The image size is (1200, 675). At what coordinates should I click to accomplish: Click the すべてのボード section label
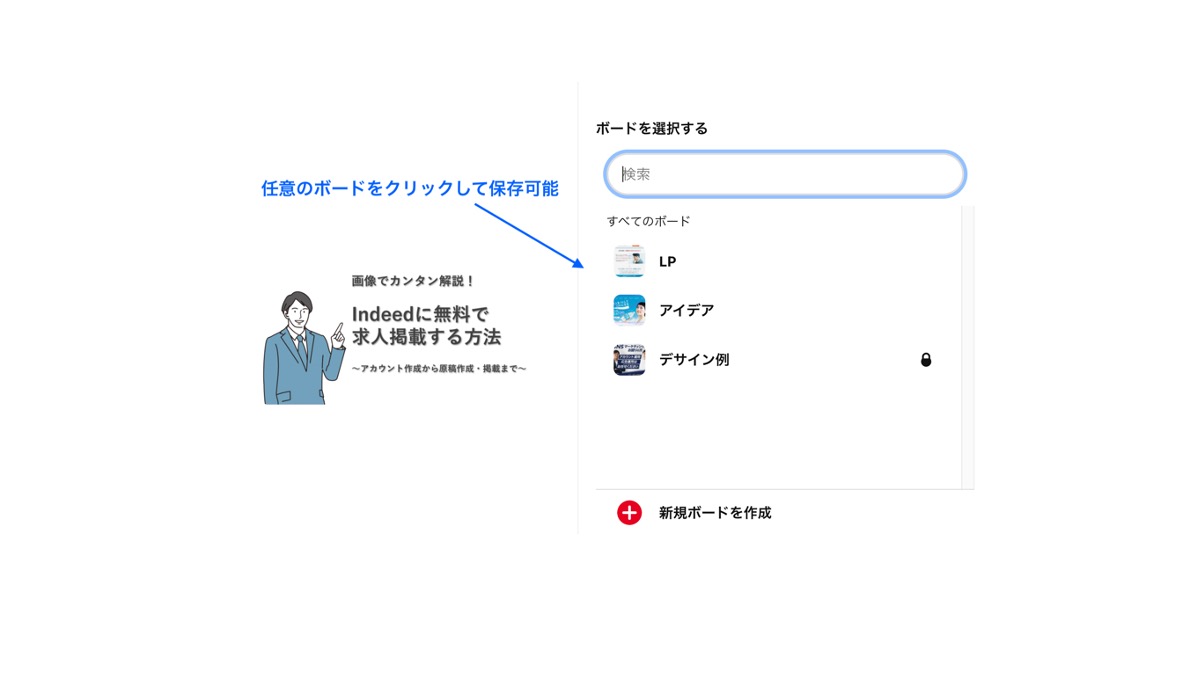(648, 221)
